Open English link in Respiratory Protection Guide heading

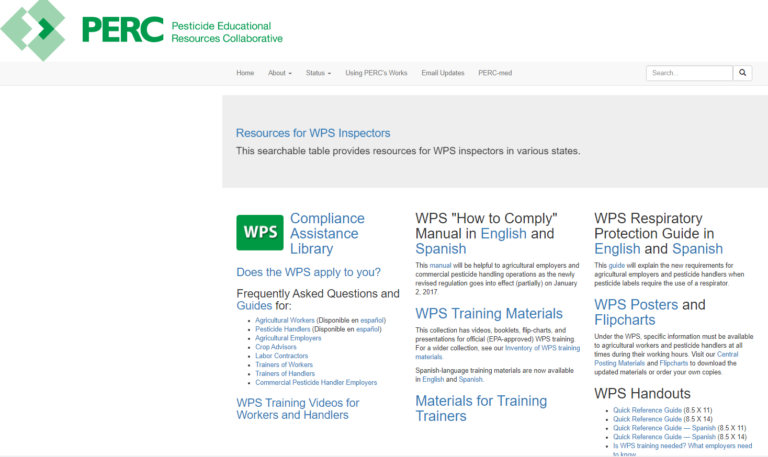pyautogui.click(x=617, y=249)
